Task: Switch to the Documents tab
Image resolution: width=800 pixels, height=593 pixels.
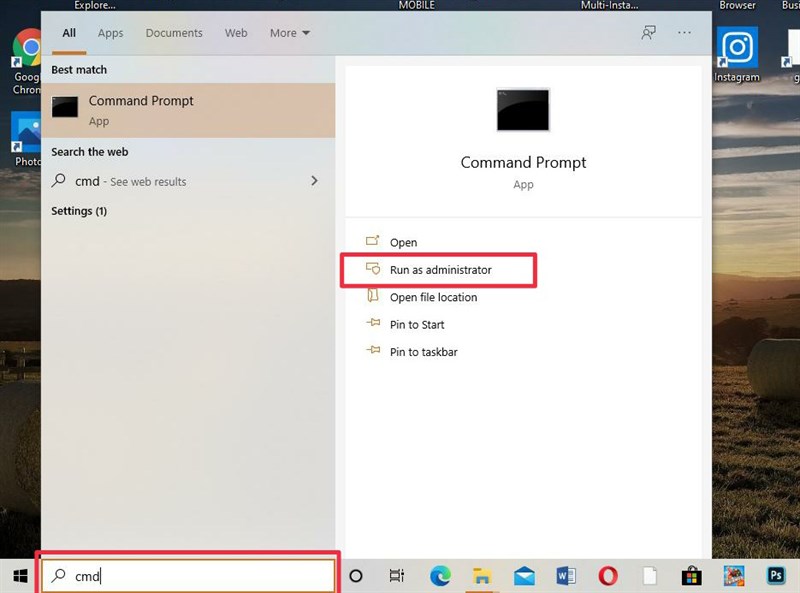Action: [x=174, y=33]
